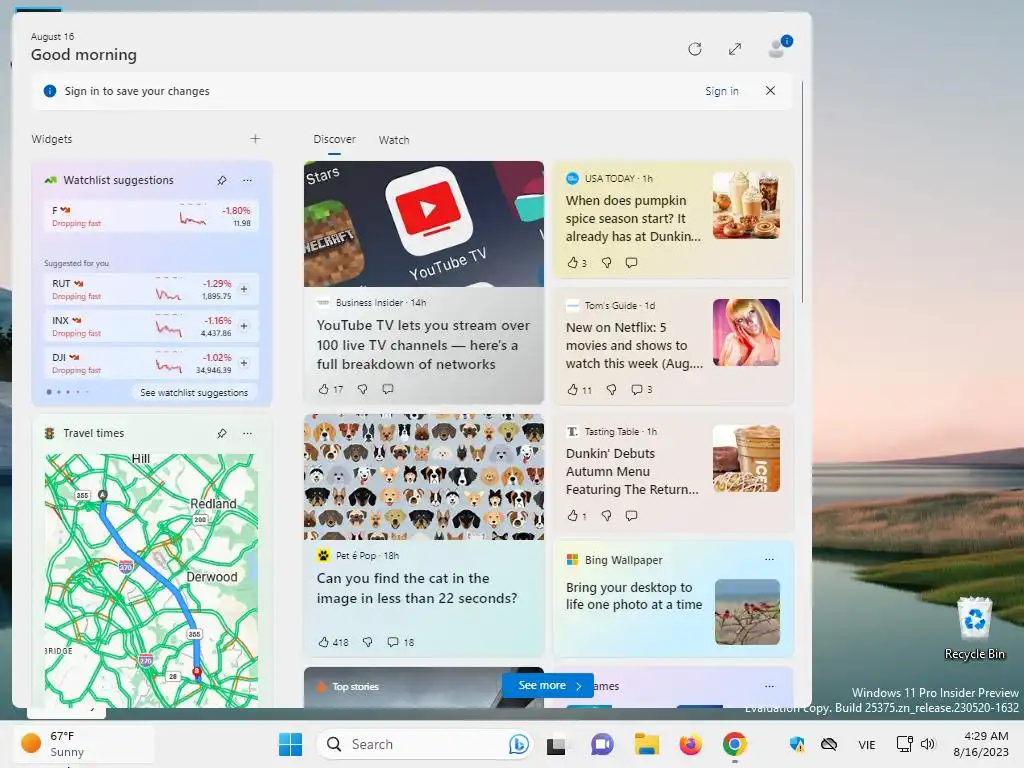Open Travel times more options
Viewport: 1024px width, 768px height.
[248, 434]
